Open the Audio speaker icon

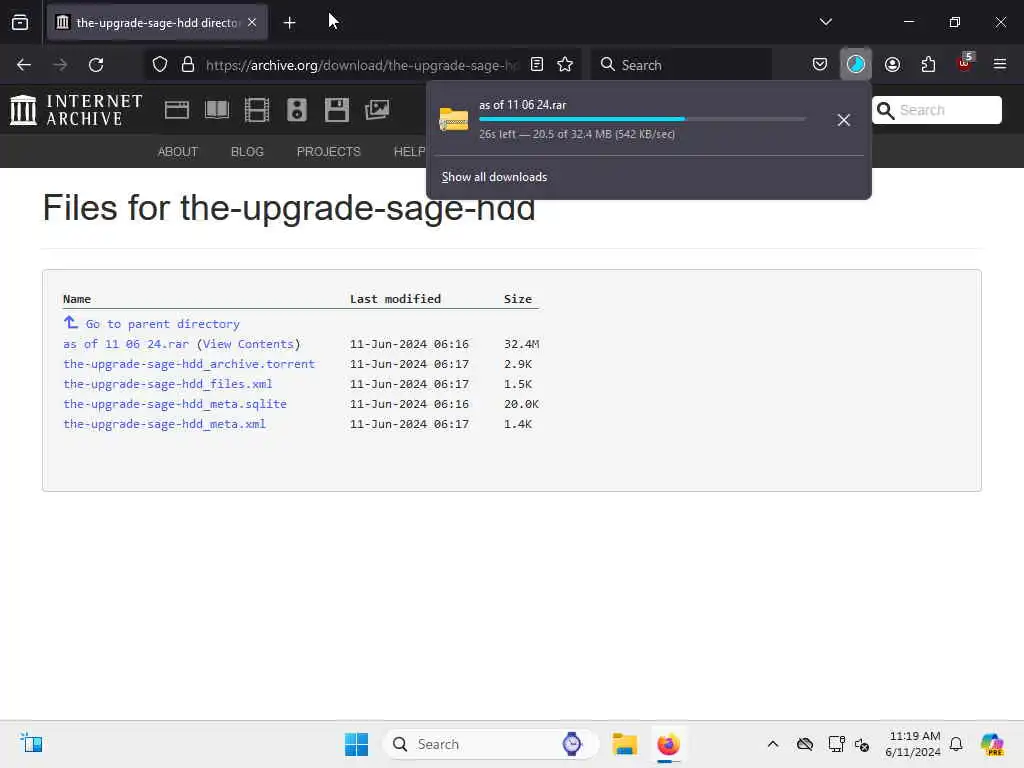(x=296, y=110)
